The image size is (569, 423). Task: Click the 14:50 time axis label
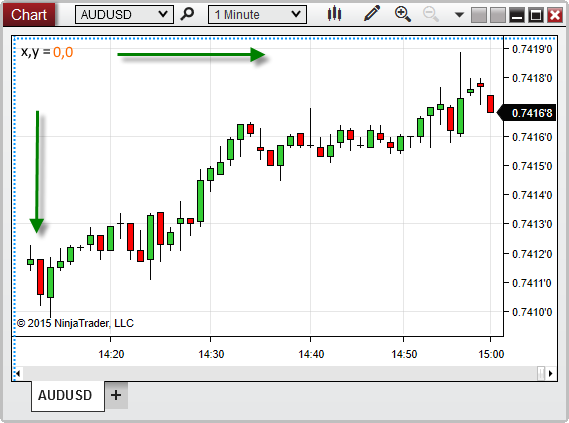[x=404, y=354]
